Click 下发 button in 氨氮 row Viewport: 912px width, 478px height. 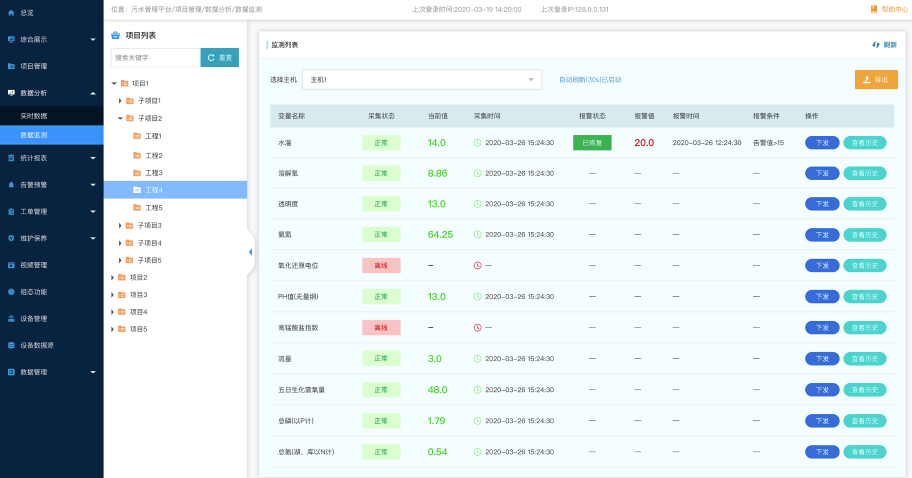(821, 235)
